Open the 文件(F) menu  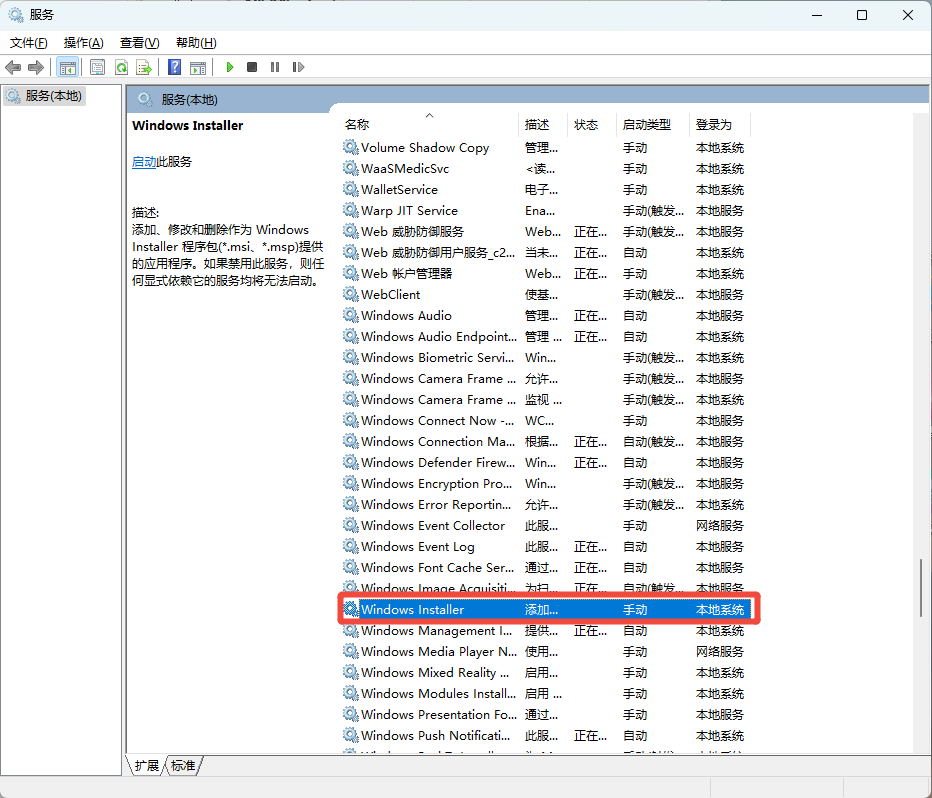[29, 43]
